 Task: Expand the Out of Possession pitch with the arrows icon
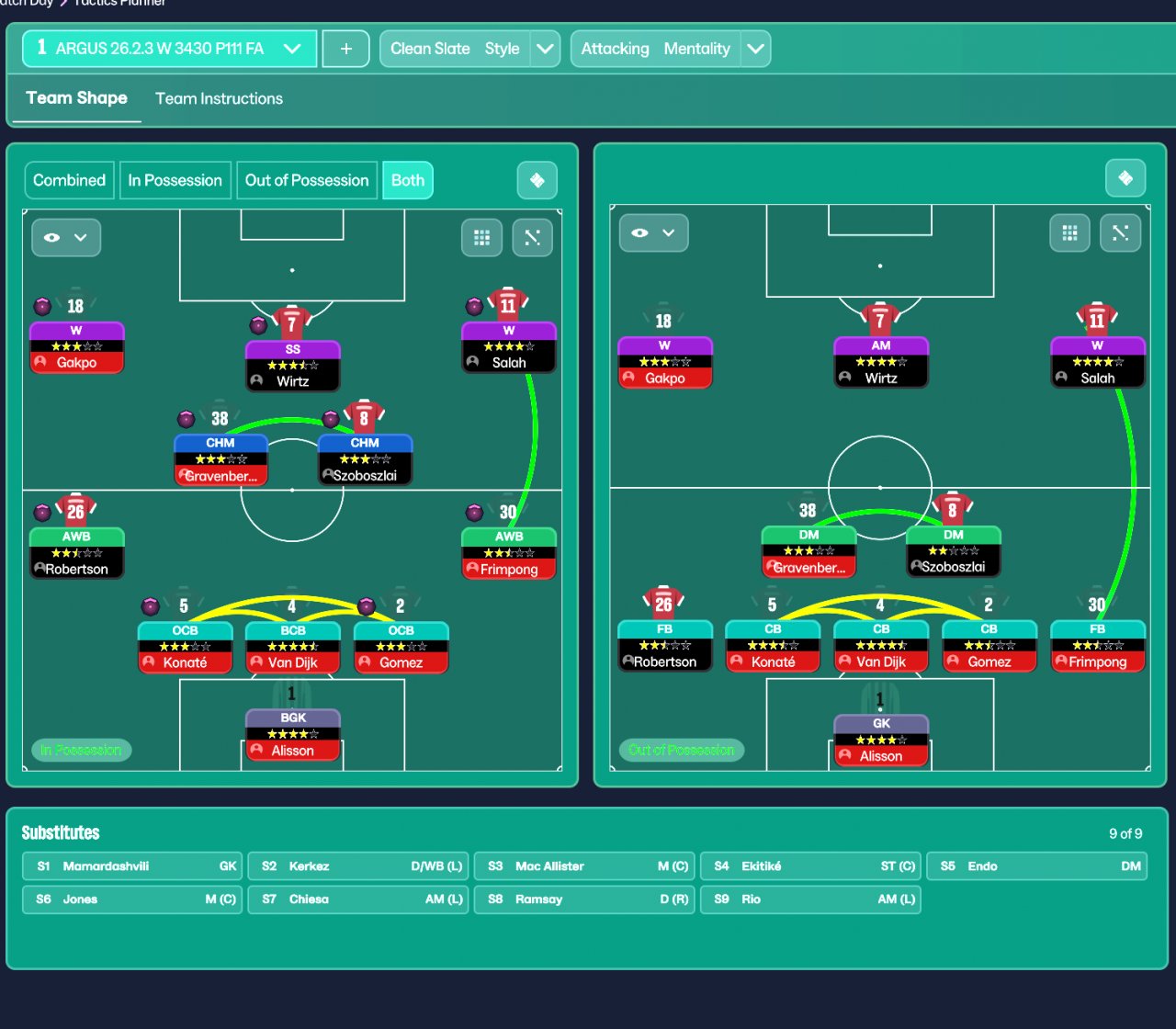click(1120, 232)
